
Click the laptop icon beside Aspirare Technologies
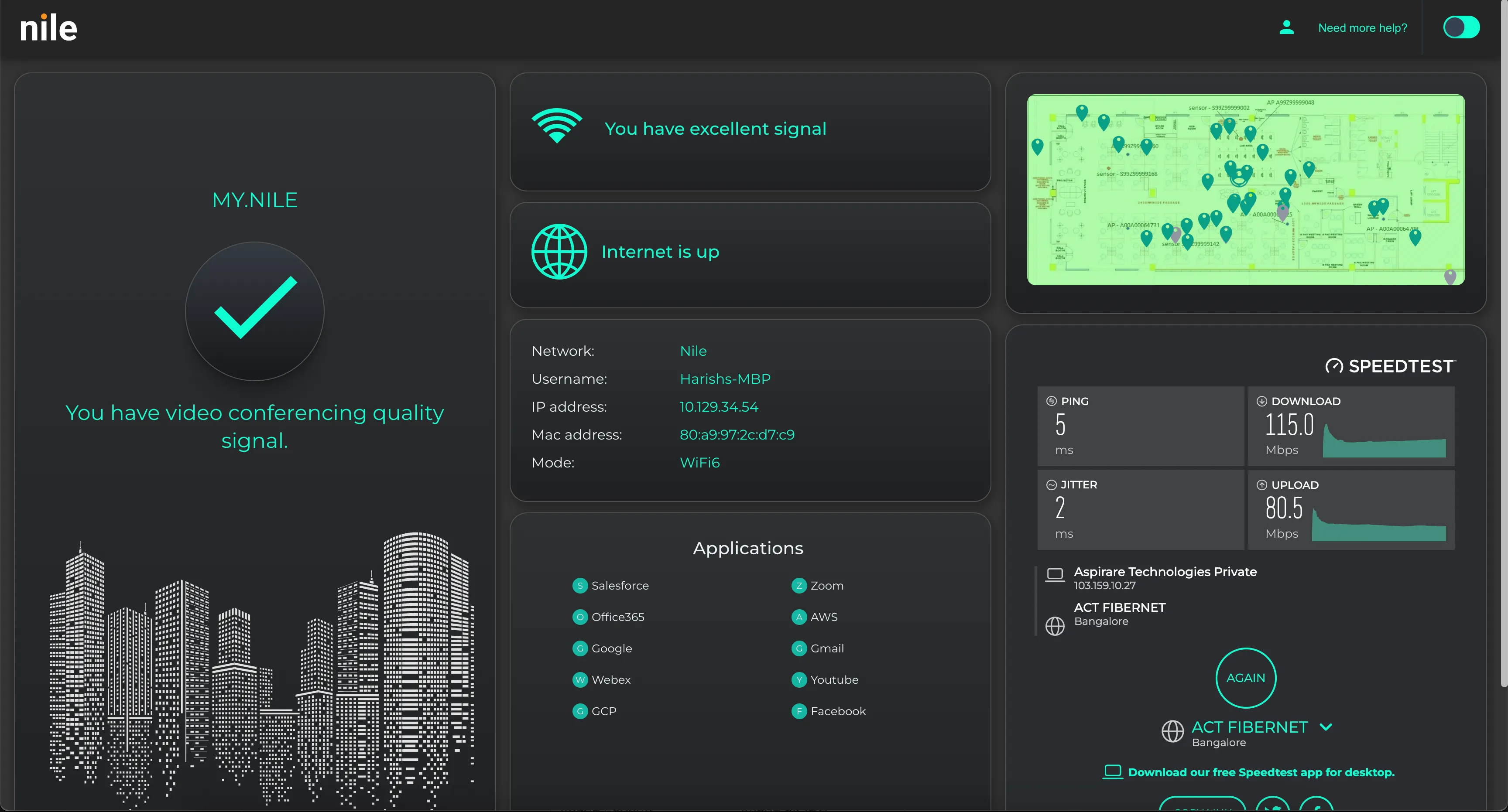coord(1055,574)
